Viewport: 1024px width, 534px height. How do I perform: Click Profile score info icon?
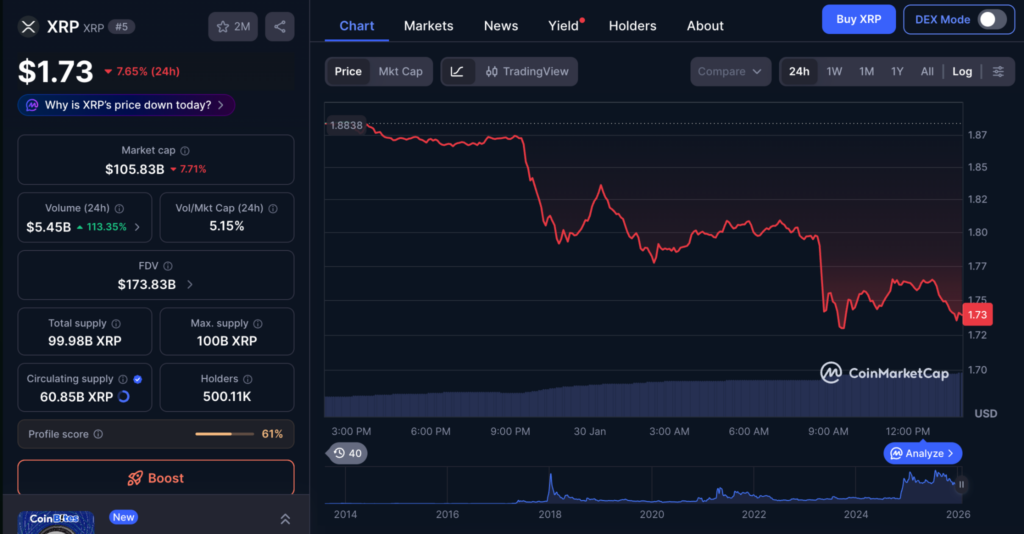click(98, 434)
